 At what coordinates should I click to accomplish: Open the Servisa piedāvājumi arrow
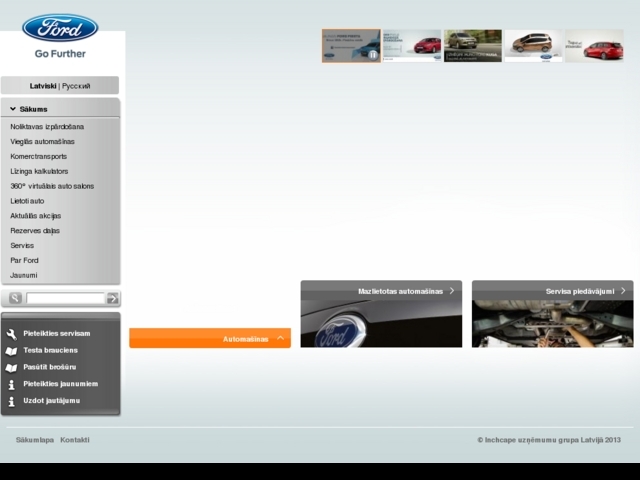pyautogui.click(x=623, y=291)
